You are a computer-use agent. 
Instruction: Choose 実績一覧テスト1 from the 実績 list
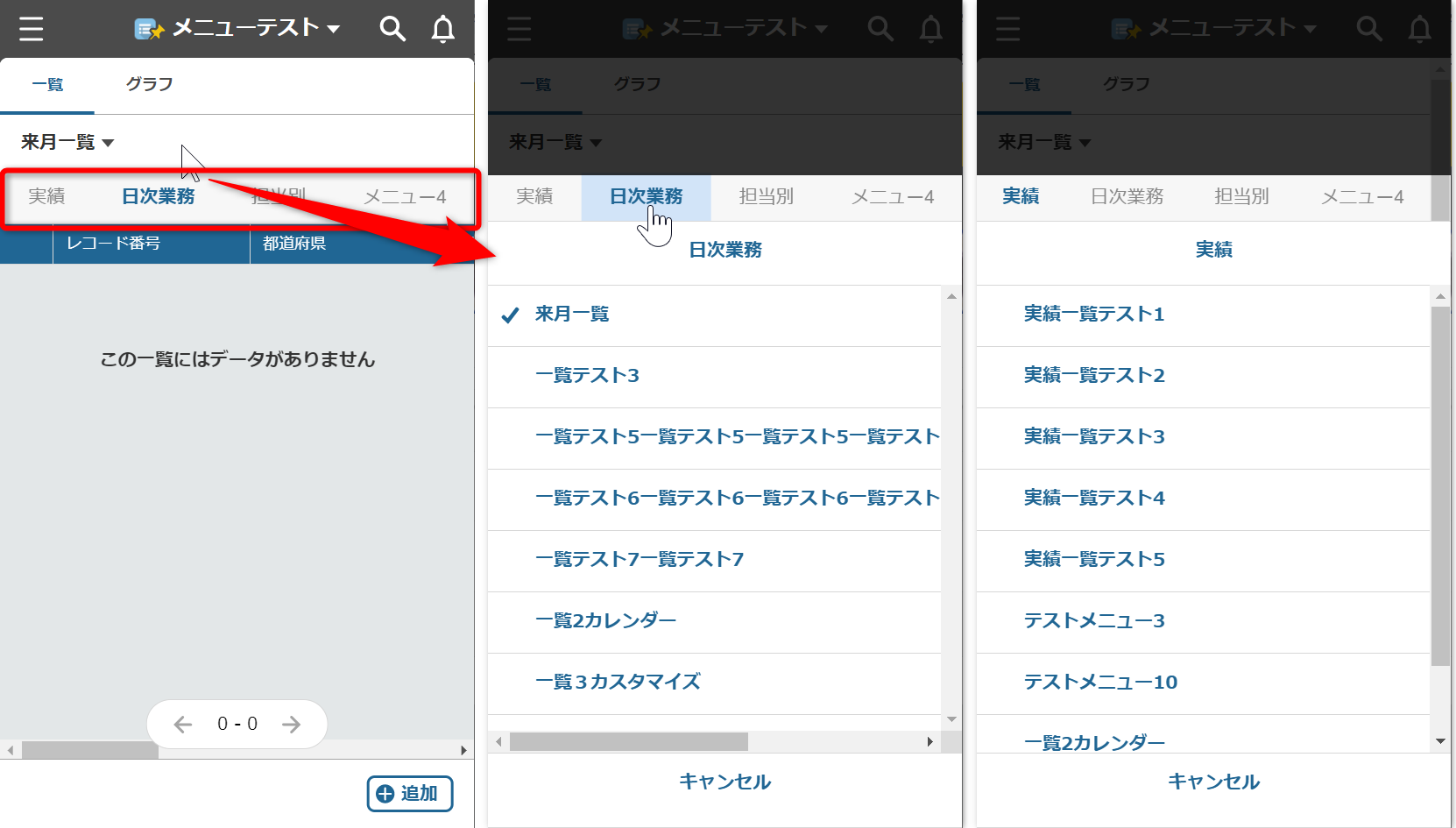tap(1094, 315)
